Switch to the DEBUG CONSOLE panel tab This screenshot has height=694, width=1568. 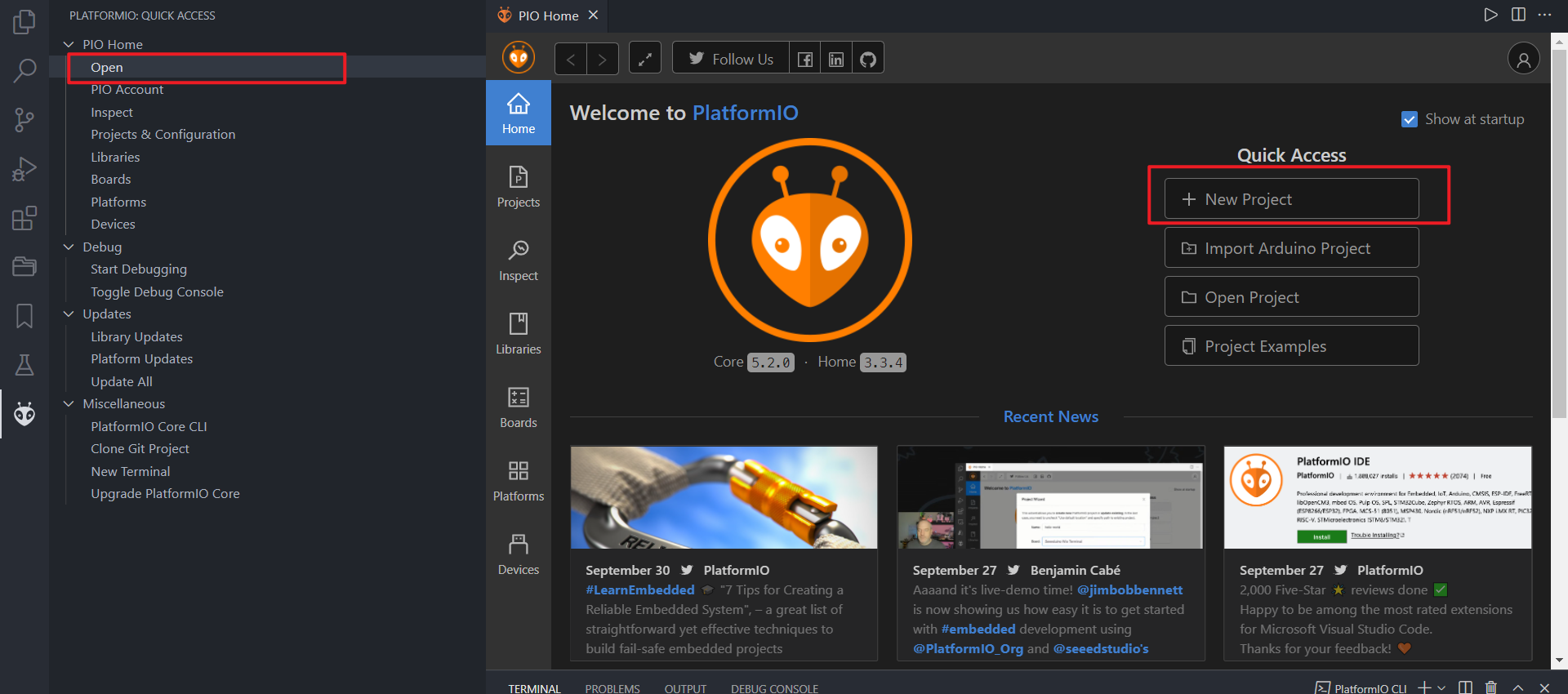click(774, 688)
